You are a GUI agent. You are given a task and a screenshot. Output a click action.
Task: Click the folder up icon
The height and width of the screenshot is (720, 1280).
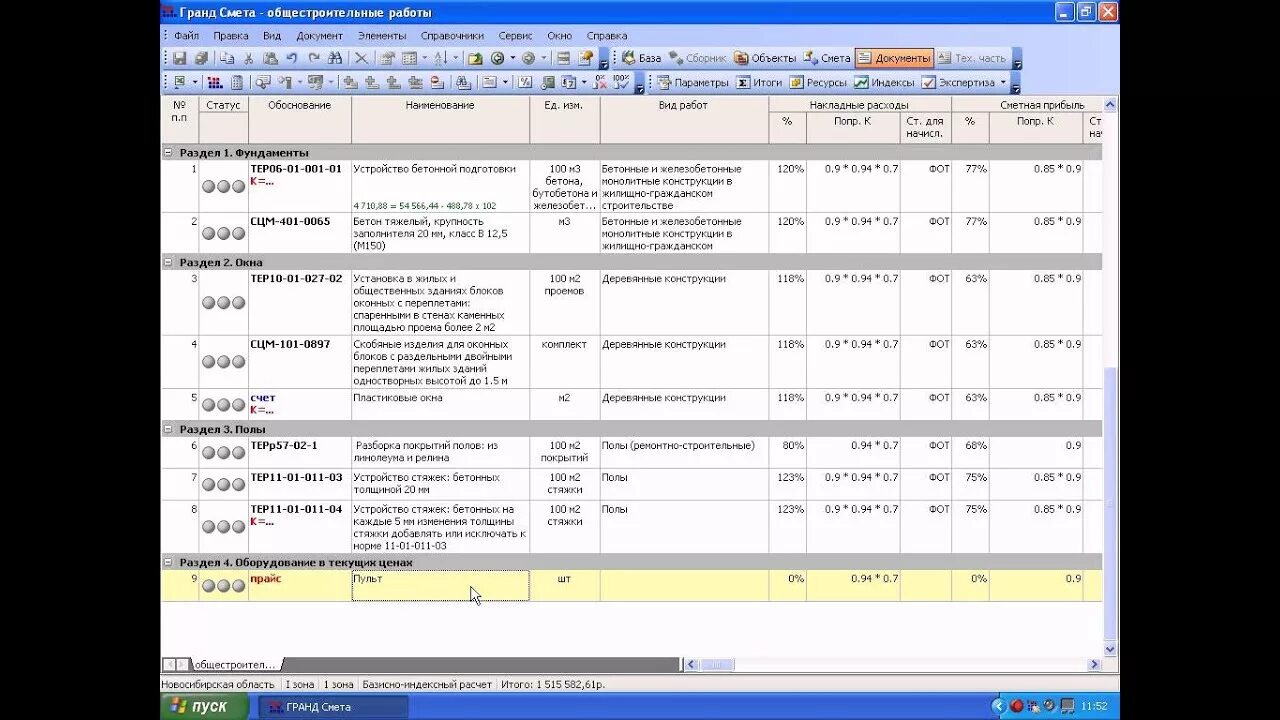click(x=475, y=58)
